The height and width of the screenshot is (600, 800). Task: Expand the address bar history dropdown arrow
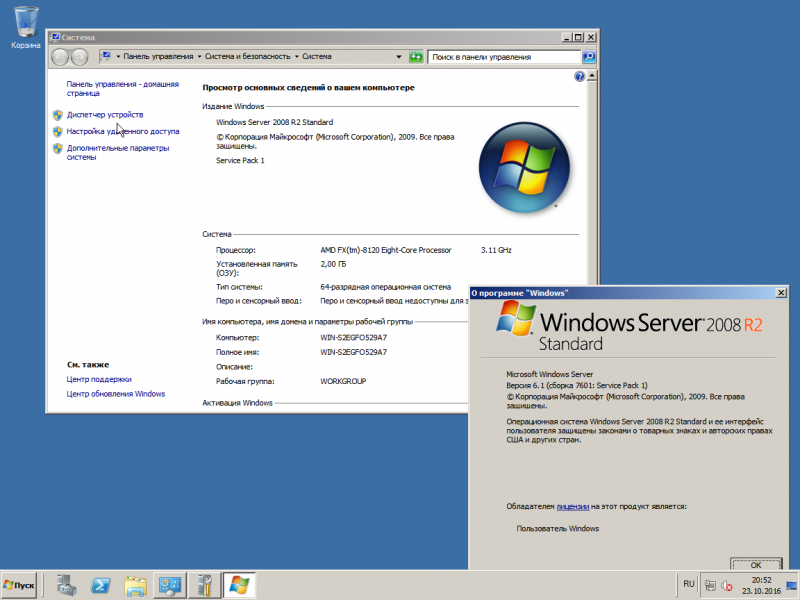(x=399, y=57)
